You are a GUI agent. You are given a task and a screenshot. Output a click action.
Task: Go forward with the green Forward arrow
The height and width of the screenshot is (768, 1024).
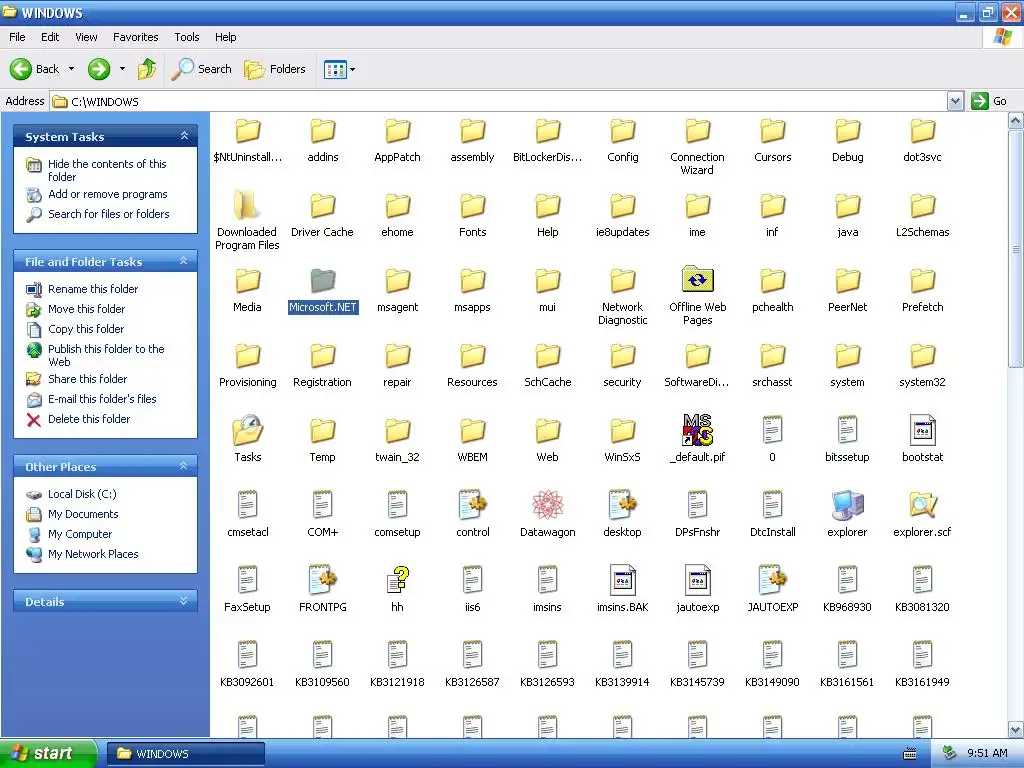click(x=99, y=69)
